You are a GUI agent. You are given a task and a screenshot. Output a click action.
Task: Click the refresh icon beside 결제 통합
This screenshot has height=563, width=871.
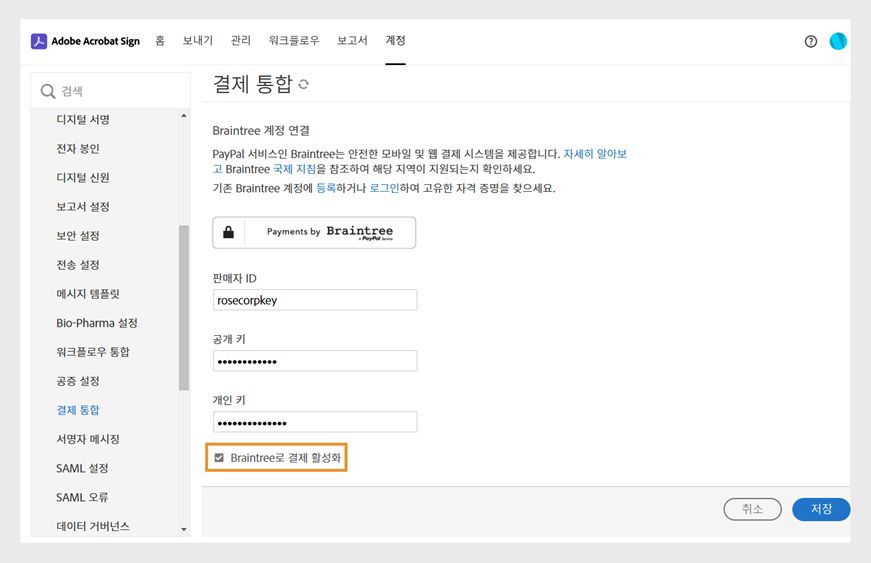point(303,84)
